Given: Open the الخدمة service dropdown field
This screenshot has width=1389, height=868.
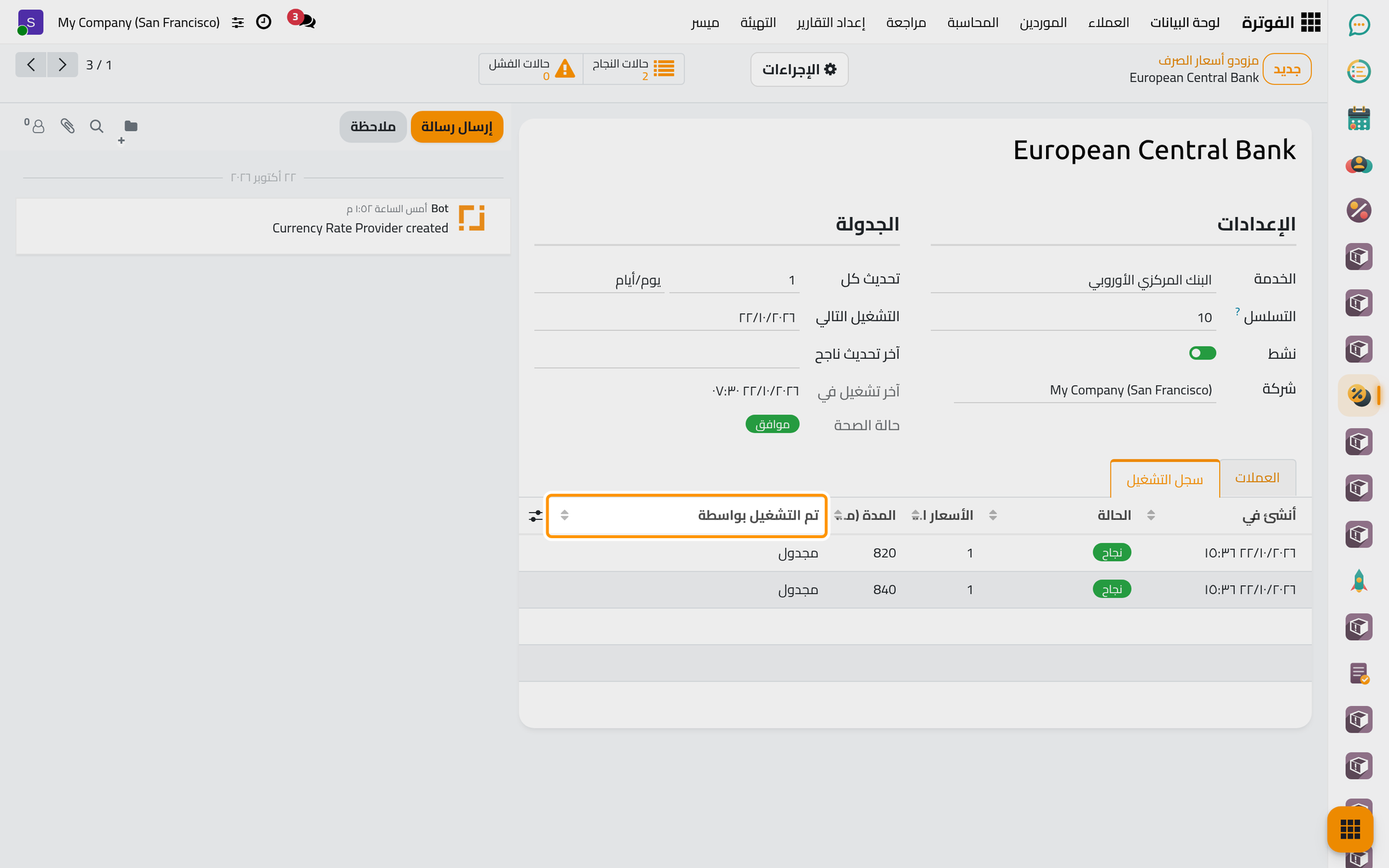Looking at the screenshot, I should coord(1073,280).
